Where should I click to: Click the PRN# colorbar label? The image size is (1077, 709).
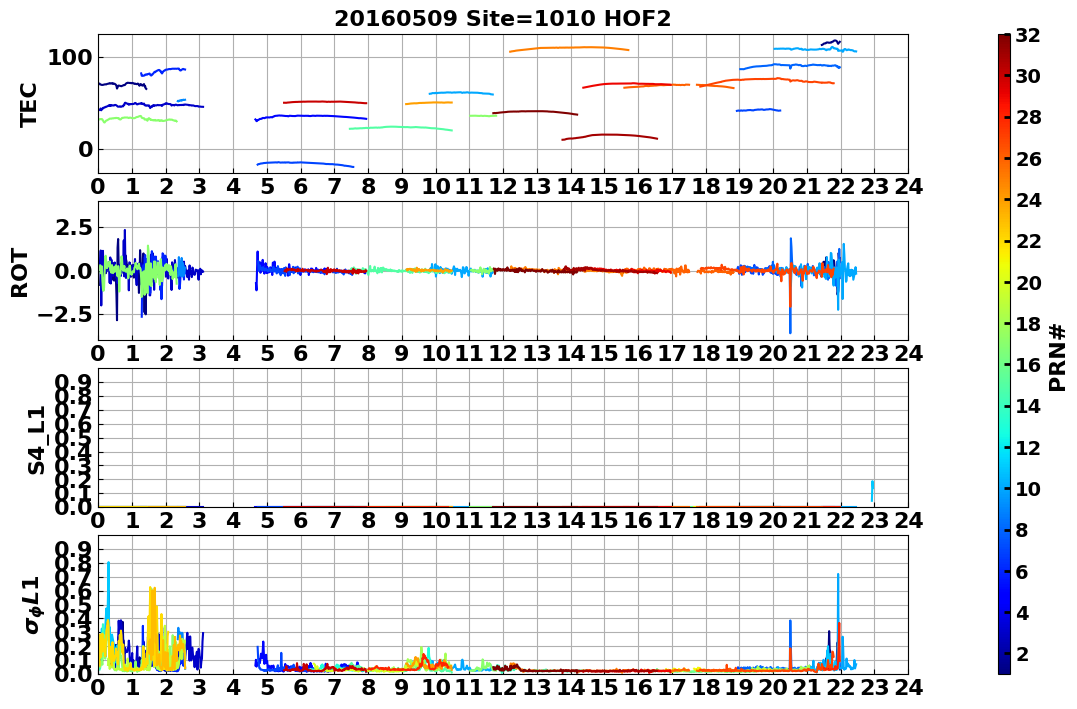click(x=1058, y=358)
